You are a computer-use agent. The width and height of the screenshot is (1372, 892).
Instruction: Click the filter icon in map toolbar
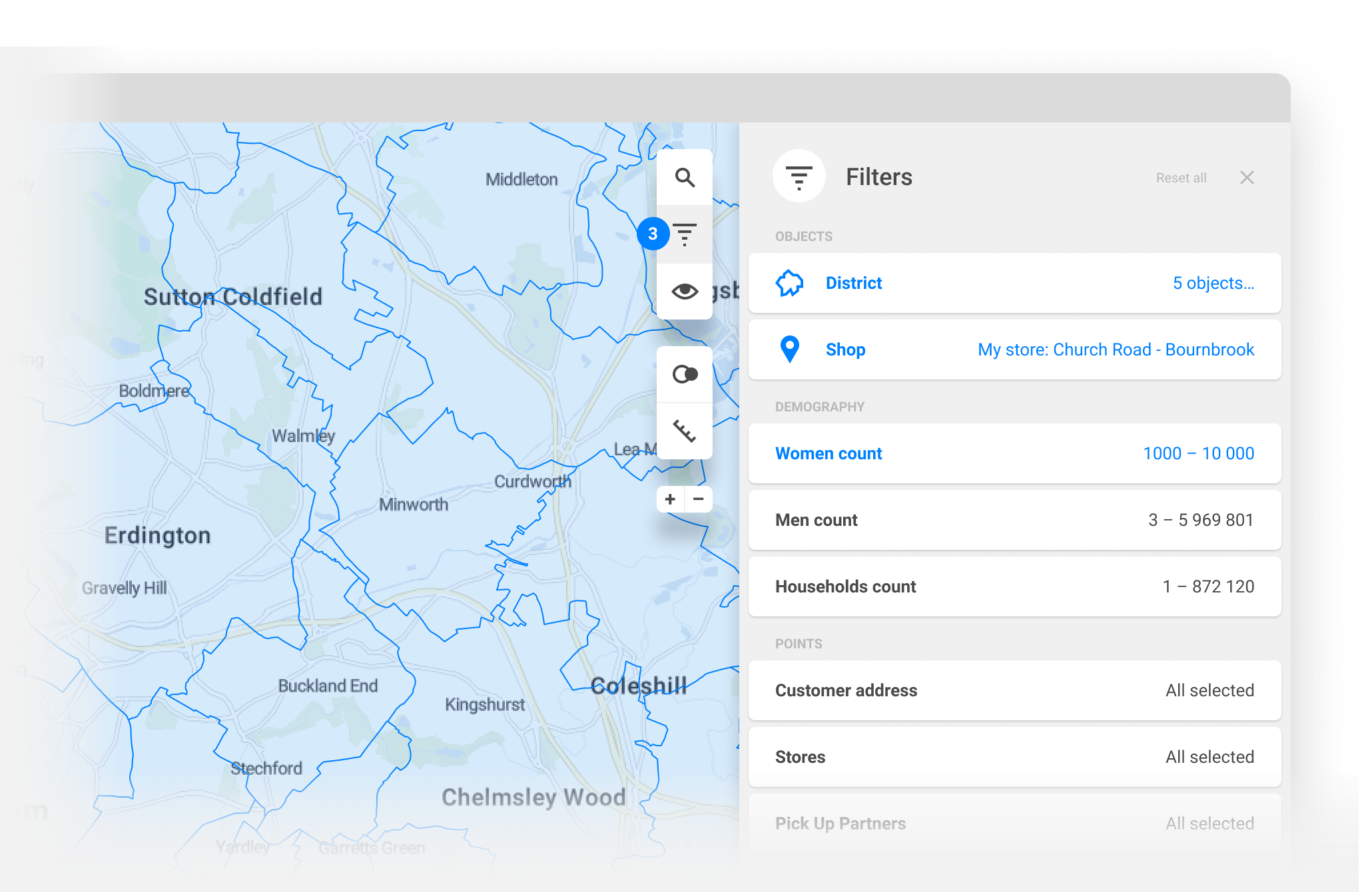click(x=685, y=234)
